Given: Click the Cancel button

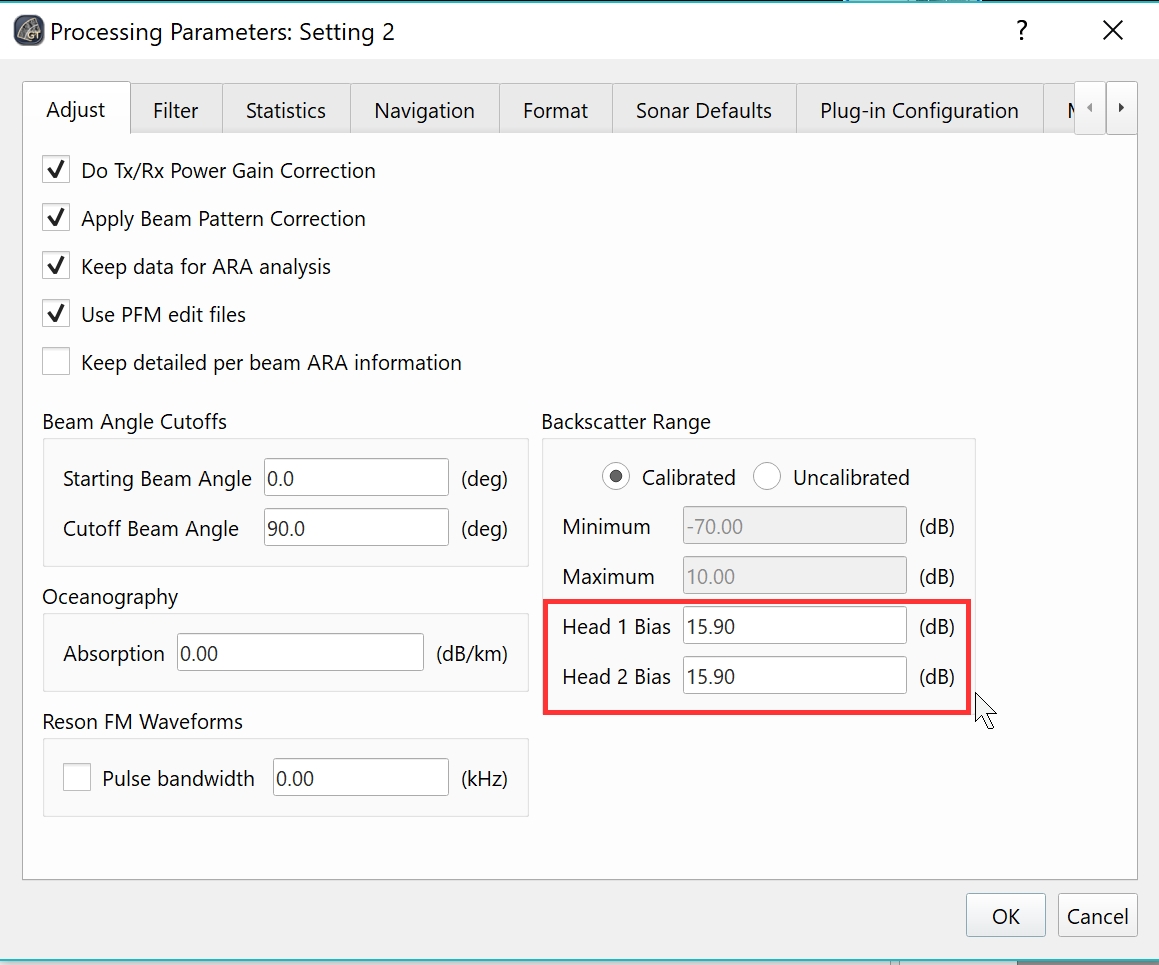Looking at the screenshot, I should (x=1097, y=916).
